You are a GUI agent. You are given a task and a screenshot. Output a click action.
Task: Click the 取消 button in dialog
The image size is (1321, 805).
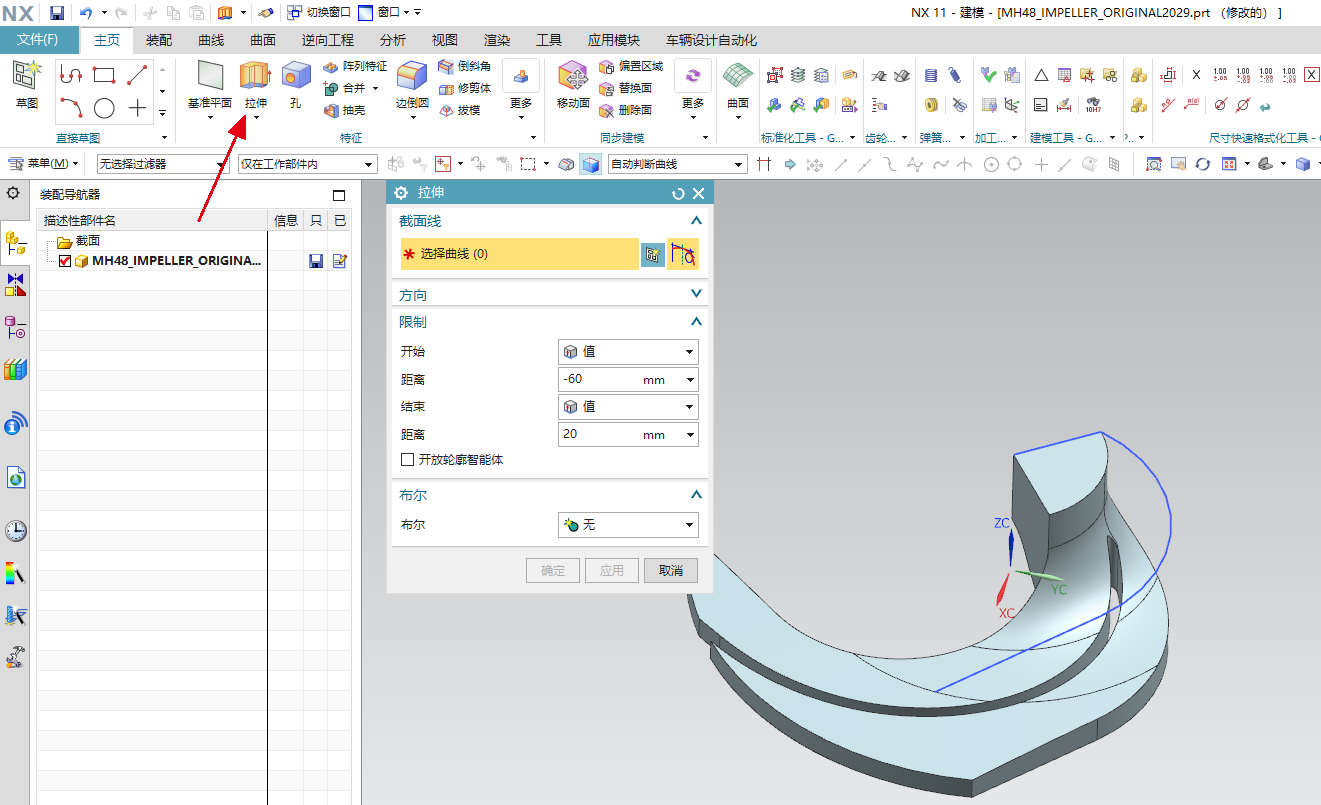click(x=670, y=570)
